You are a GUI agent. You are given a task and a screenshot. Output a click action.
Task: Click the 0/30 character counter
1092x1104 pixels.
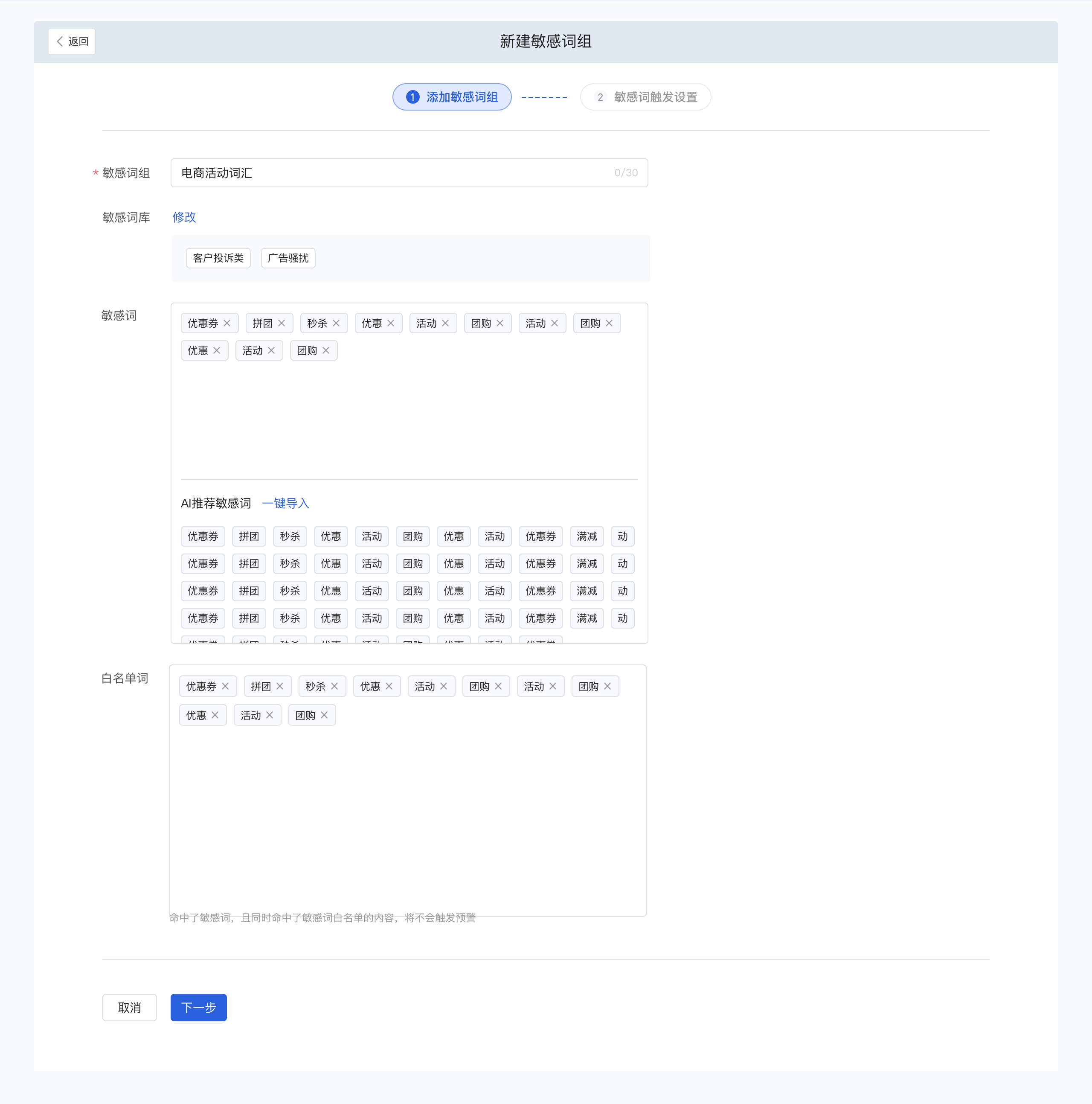626,172
